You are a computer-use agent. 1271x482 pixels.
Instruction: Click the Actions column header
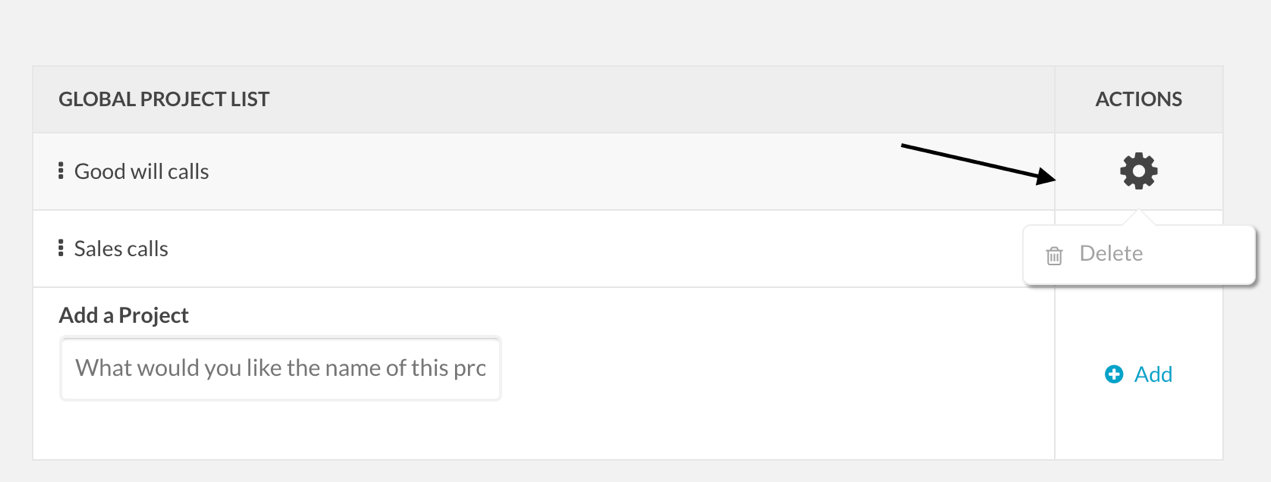[1138, 99]
